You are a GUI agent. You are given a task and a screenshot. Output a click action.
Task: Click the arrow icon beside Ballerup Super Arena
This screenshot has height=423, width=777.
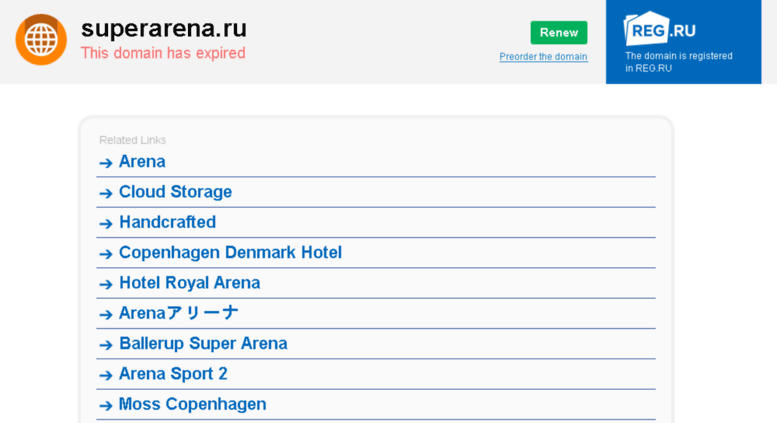(x=106, y=344)
